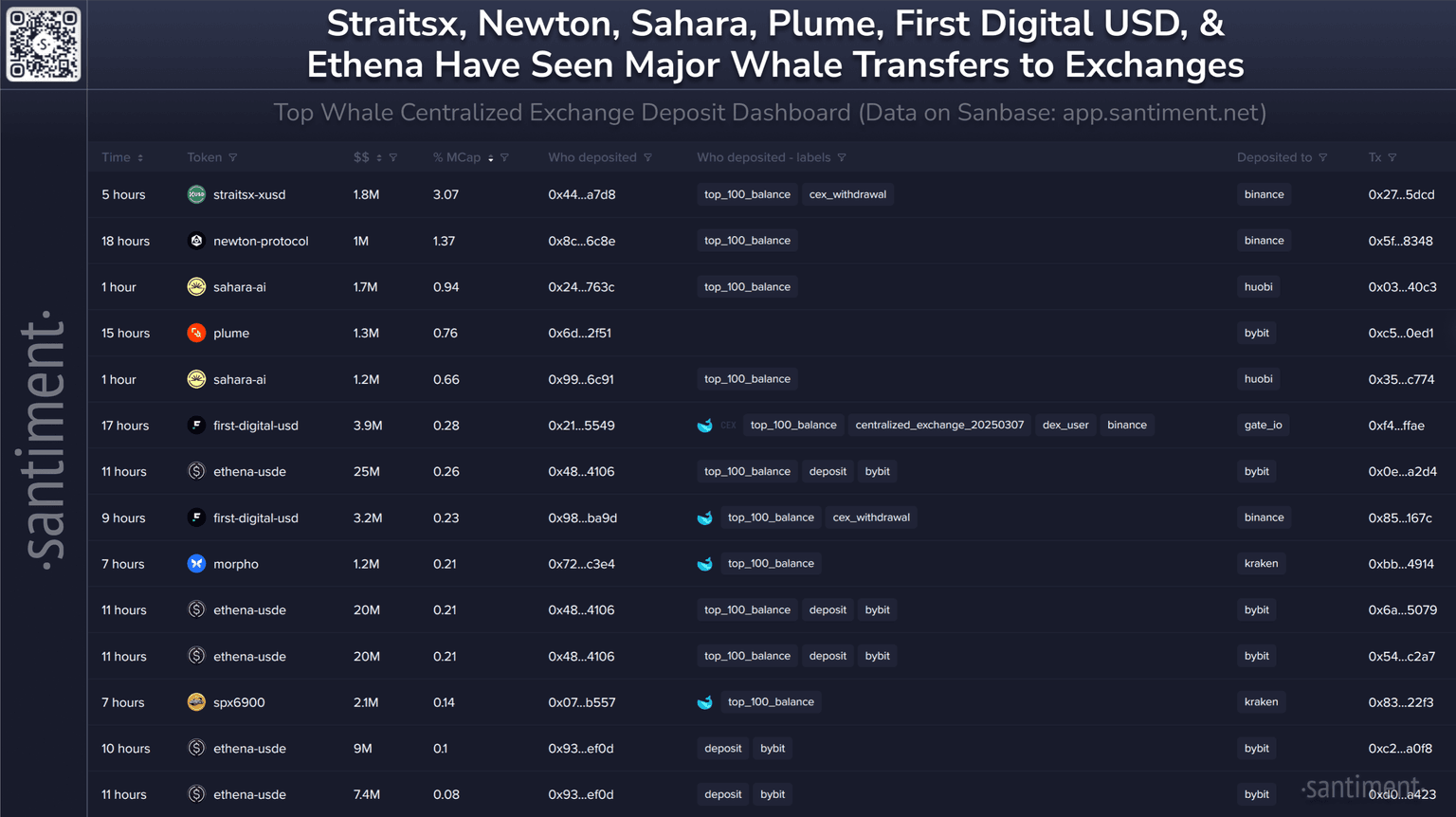Click depositor address 0x8c...6c8e

[581, 241]
